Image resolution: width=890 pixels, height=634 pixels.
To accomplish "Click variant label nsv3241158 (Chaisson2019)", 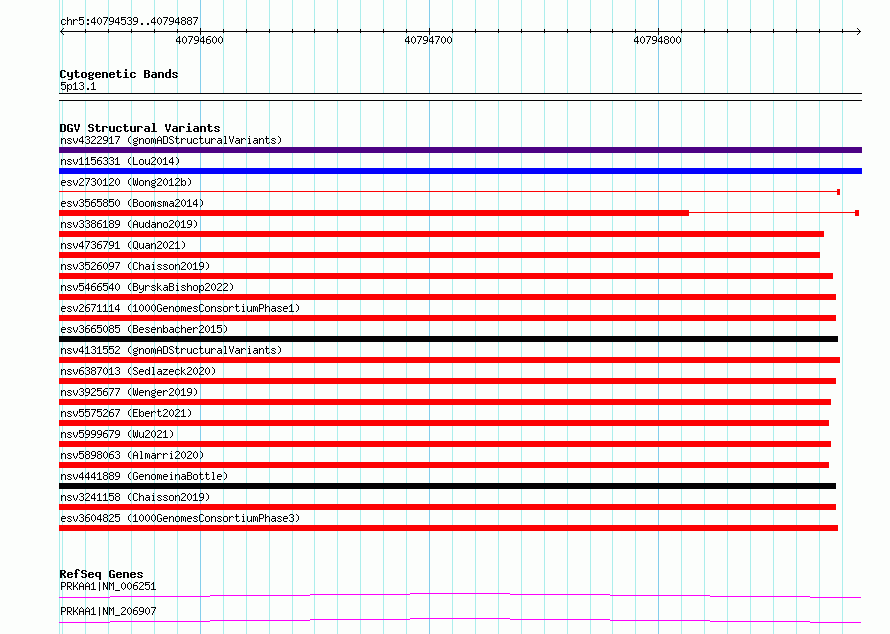I will (135, 497).
